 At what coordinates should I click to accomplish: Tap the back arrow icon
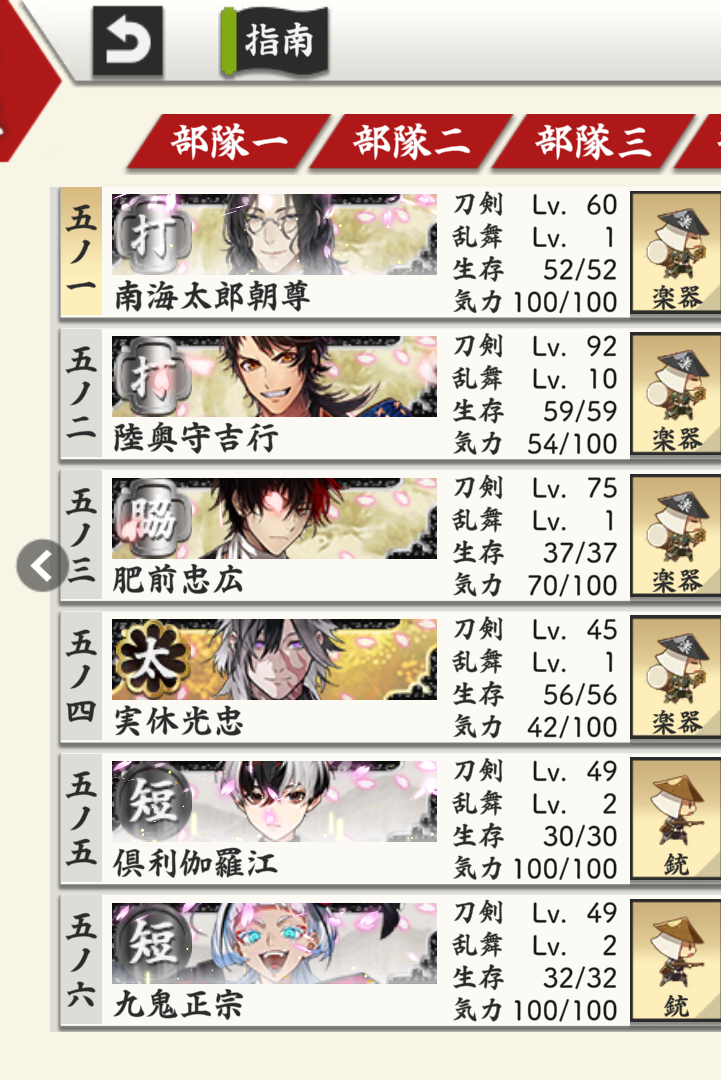tap(127, 41)
